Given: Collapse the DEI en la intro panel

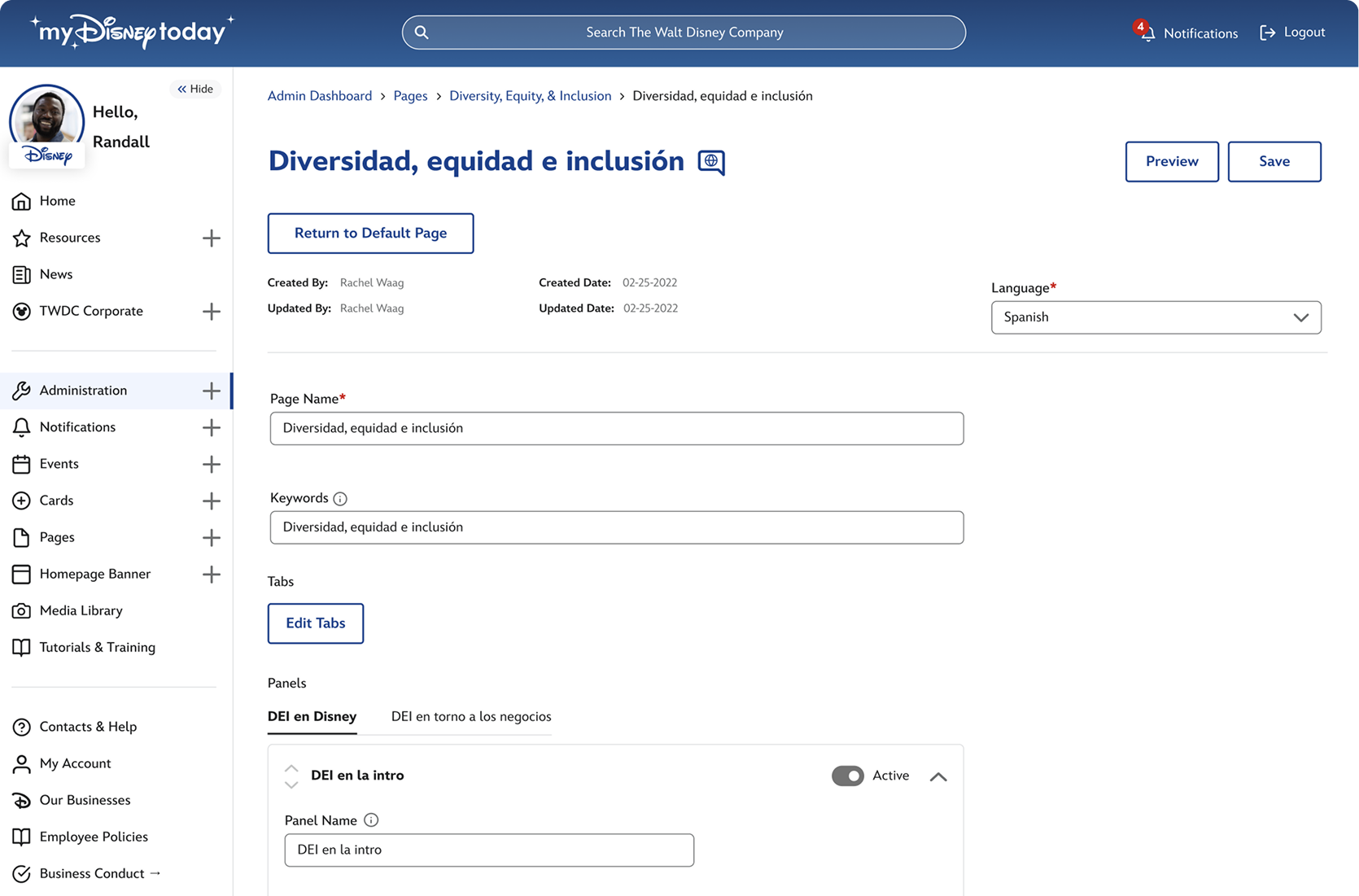Looking at the screenshot, I should pos(938,776).
